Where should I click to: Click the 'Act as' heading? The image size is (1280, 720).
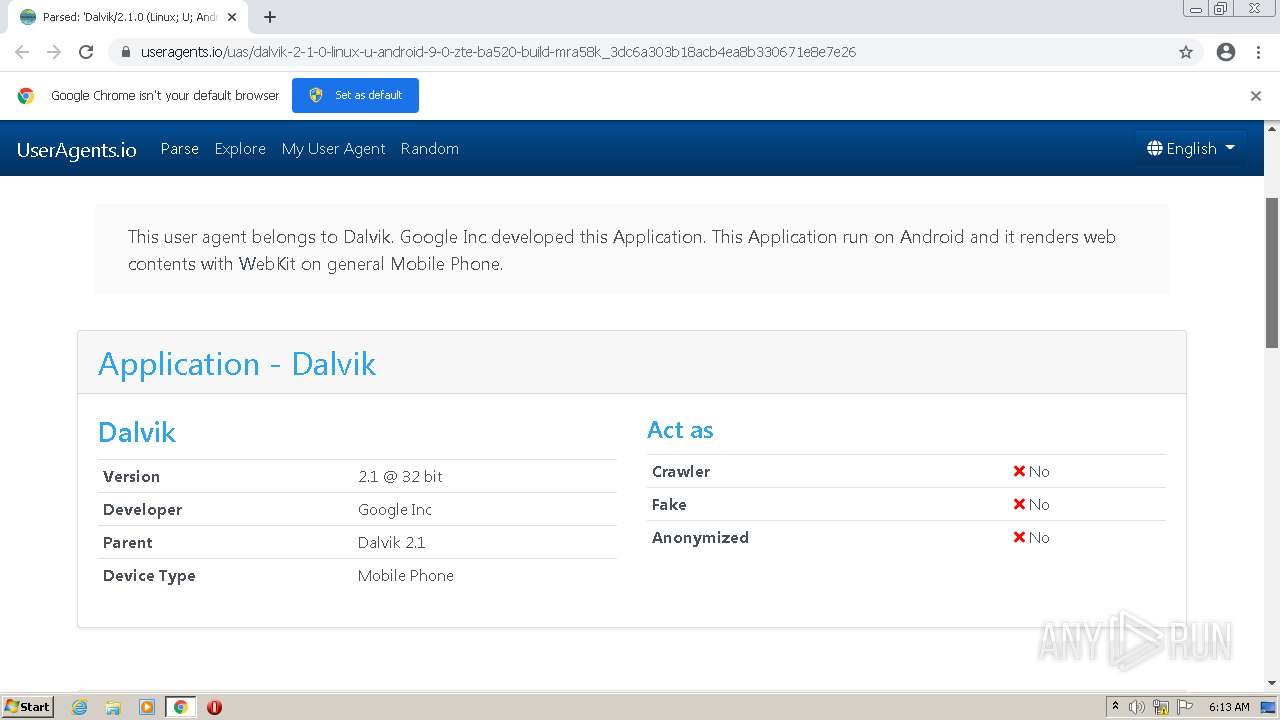[680, 430]
